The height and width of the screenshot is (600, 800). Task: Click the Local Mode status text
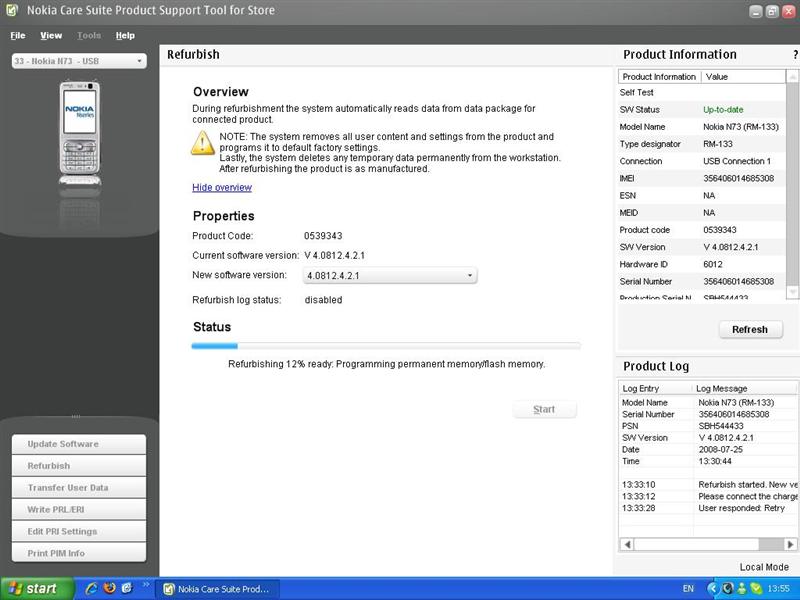764,567
